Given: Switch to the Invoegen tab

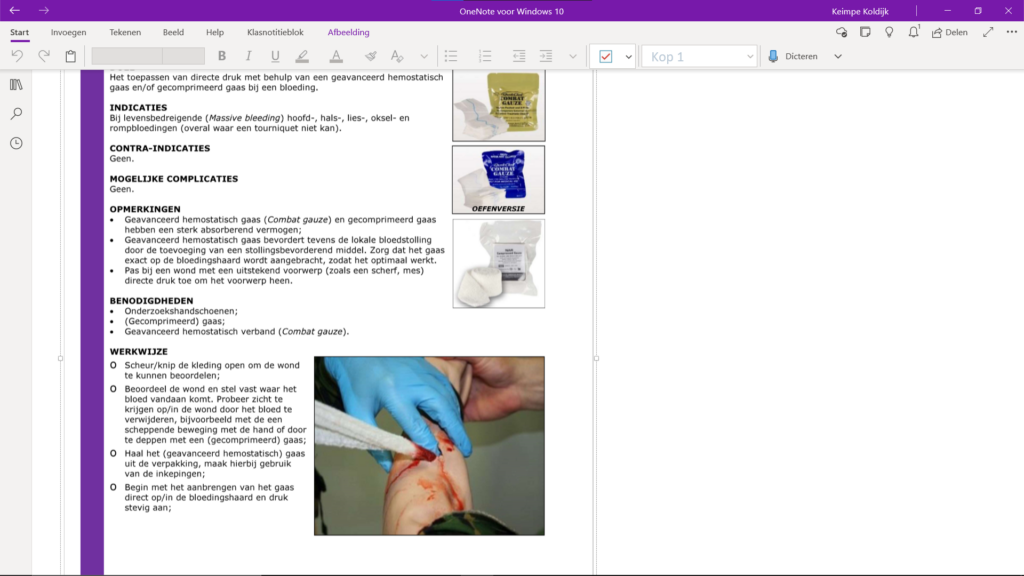Looking at the screenshot, I should [x=68, y=32].
